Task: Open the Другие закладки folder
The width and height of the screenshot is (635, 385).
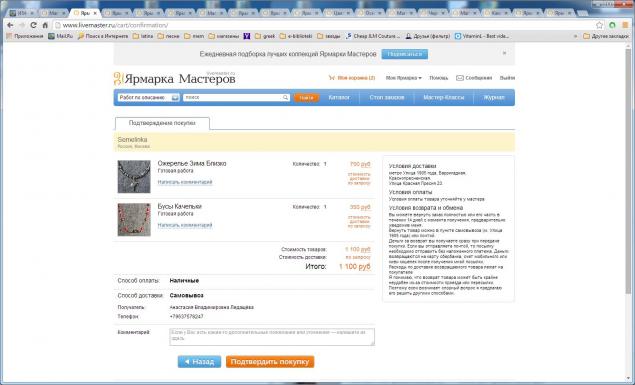Action: [x=606, y=36]
